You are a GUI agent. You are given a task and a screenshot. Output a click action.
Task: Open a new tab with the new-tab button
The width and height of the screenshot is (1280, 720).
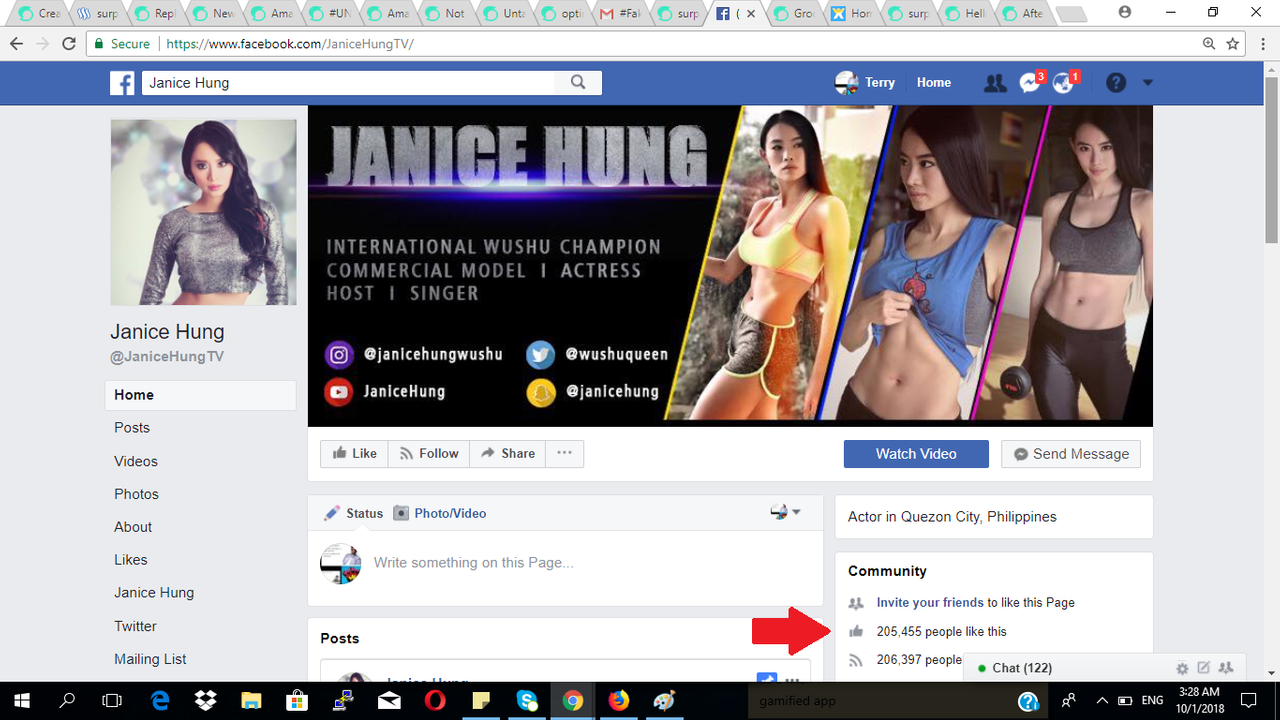pos(1071,14)
